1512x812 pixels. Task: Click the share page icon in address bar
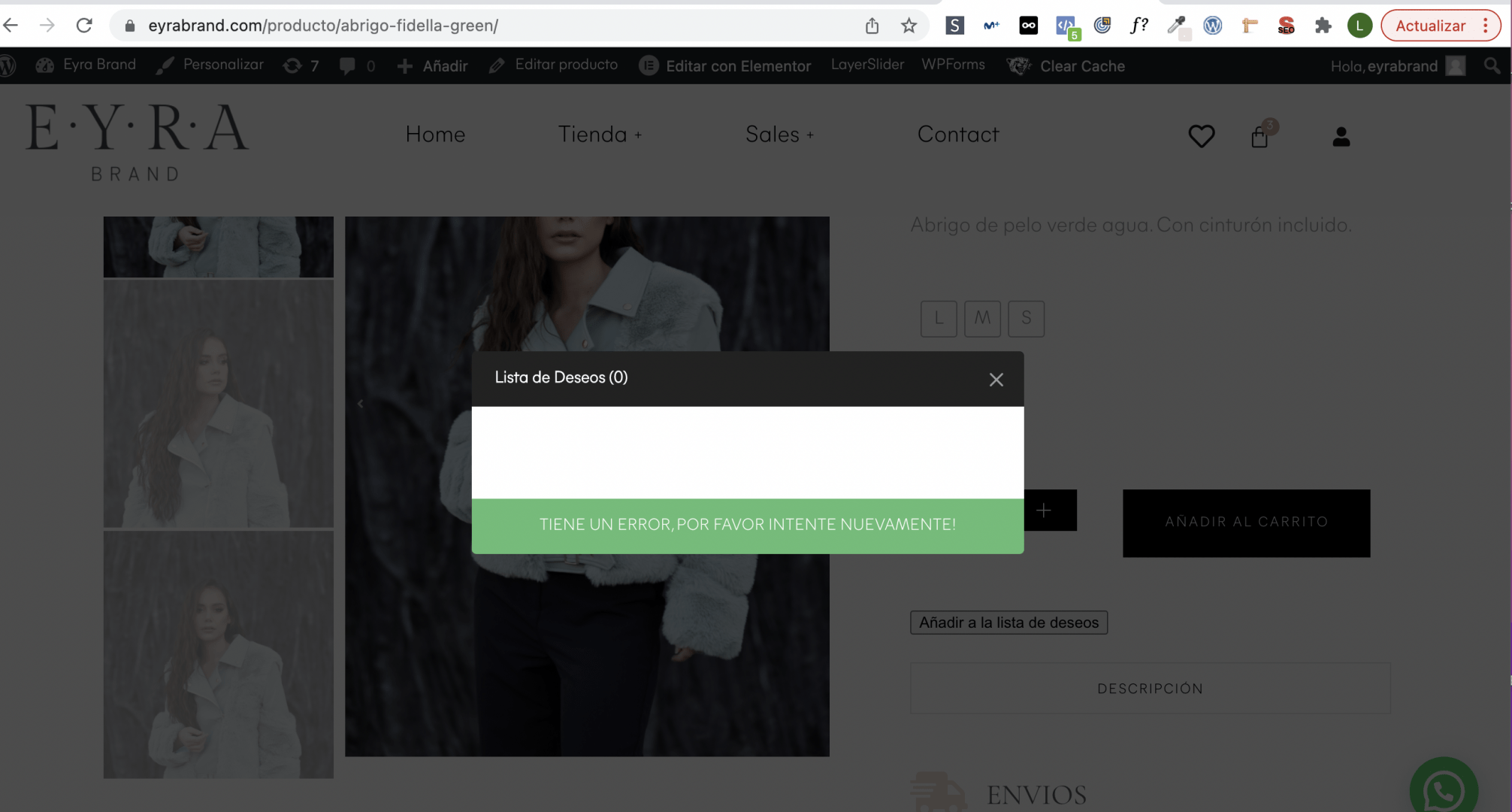(872, 26)
